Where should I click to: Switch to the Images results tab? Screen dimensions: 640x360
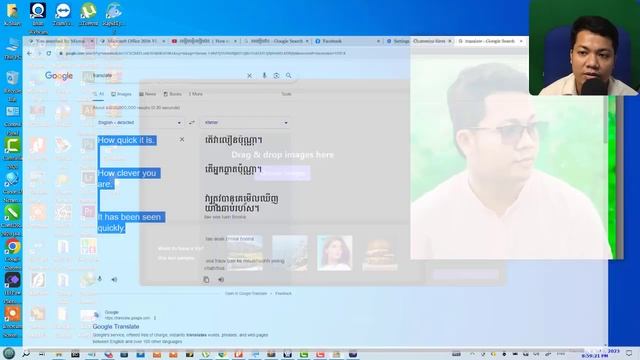pyautogui.click(x=121, y=94)
